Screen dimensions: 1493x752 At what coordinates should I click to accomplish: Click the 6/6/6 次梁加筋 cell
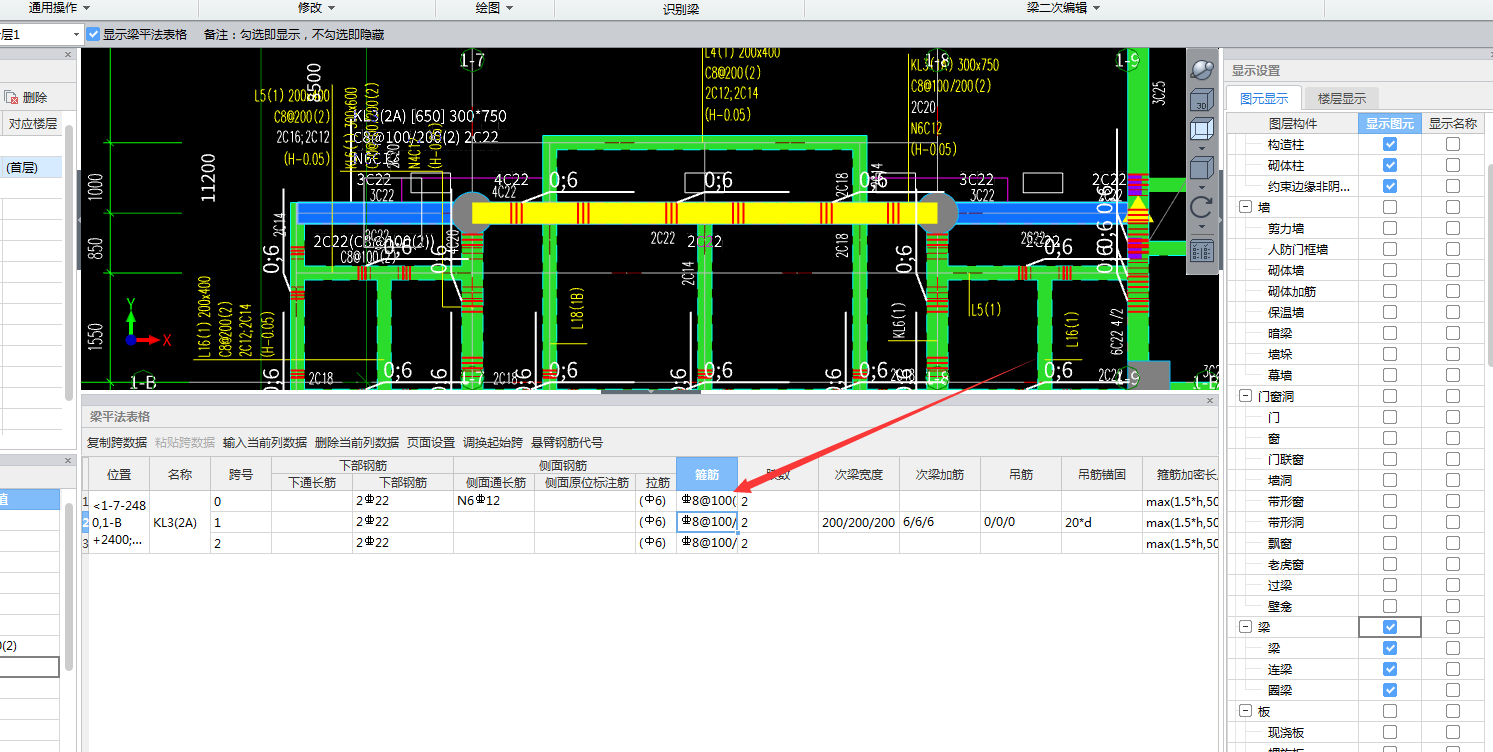(x=940, y=522)
